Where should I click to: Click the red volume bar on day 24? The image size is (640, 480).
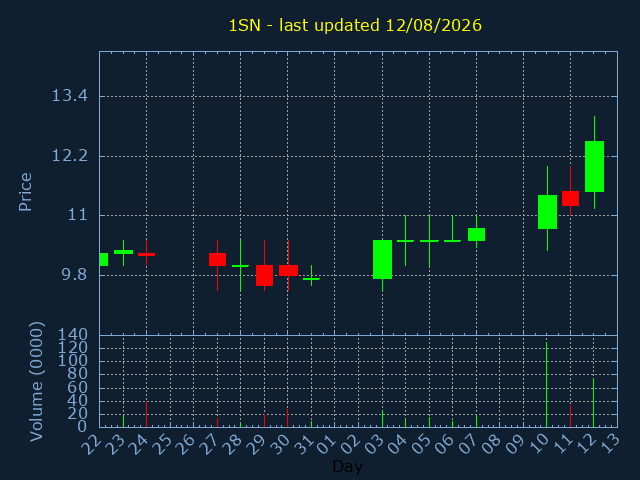[x=147, y=415]
